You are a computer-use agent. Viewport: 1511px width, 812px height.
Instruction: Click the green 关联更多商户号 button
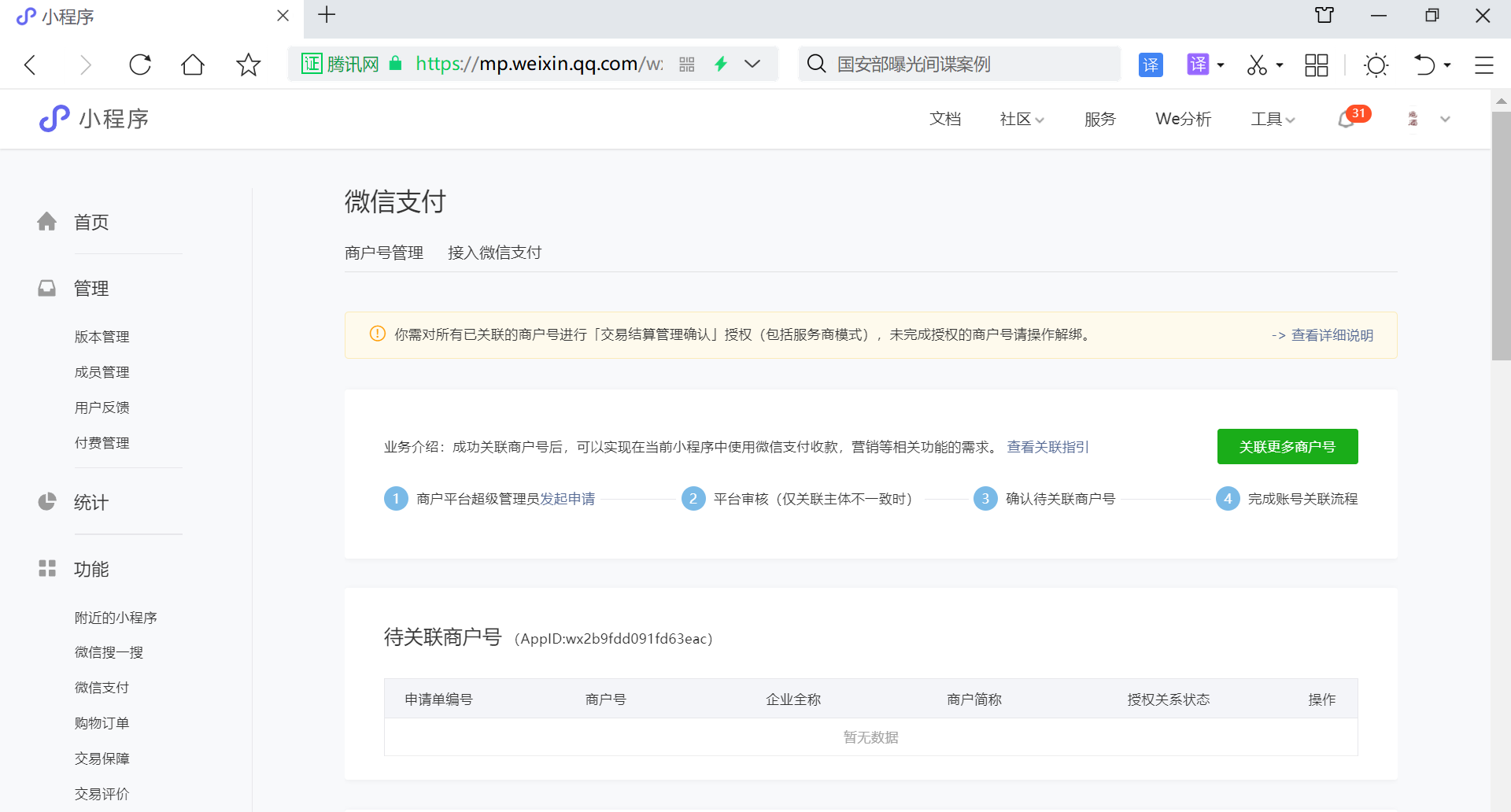point(1287,447)
